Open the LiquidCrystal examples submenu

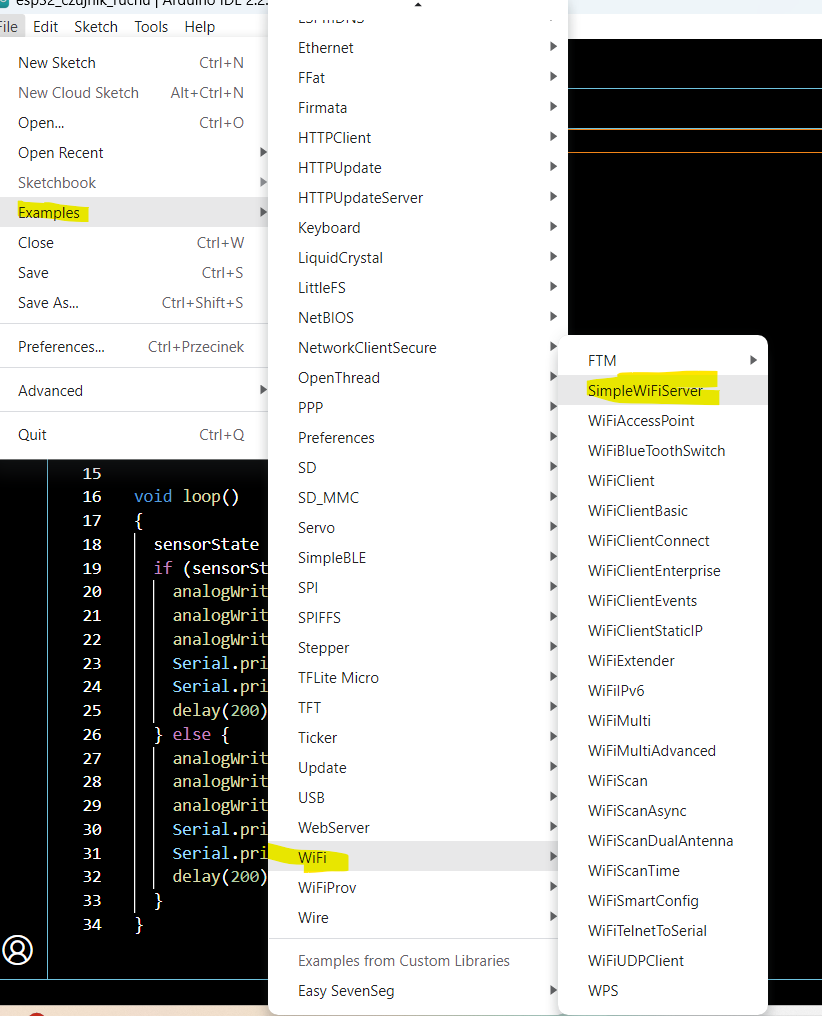(x=418, y=258)
